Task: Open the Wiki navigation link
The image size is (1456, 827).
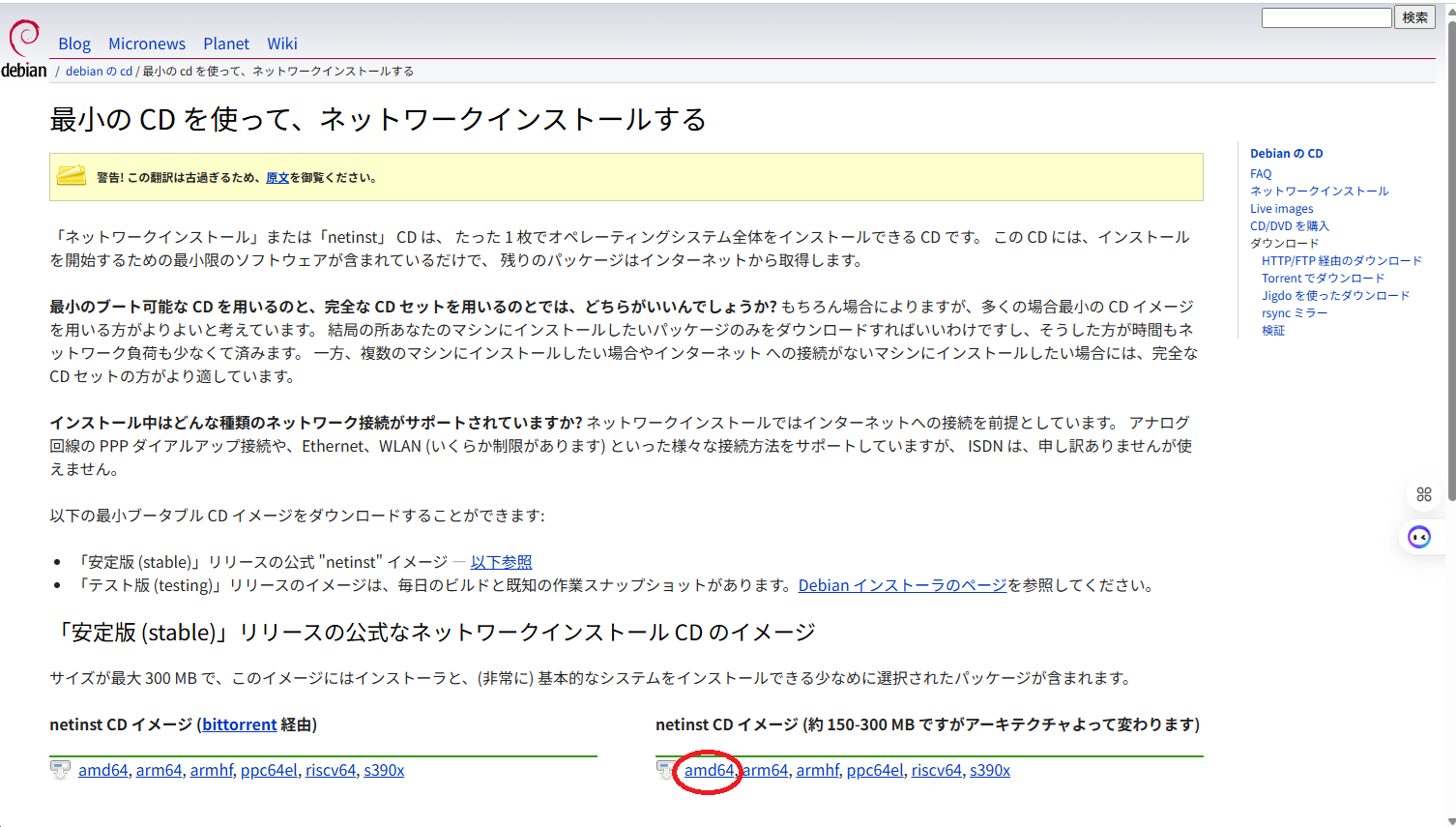Action: point(282,44)
